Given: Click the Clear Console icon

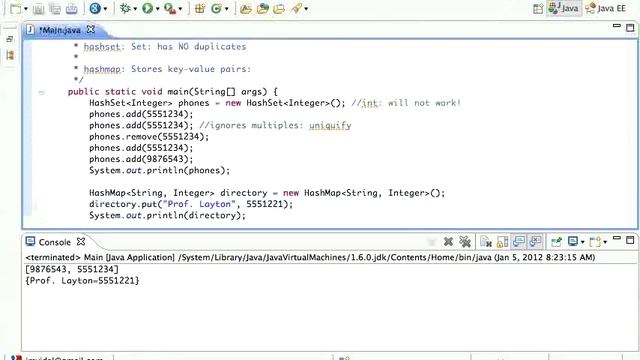Looking at the screenshot, I should point(485,242).
